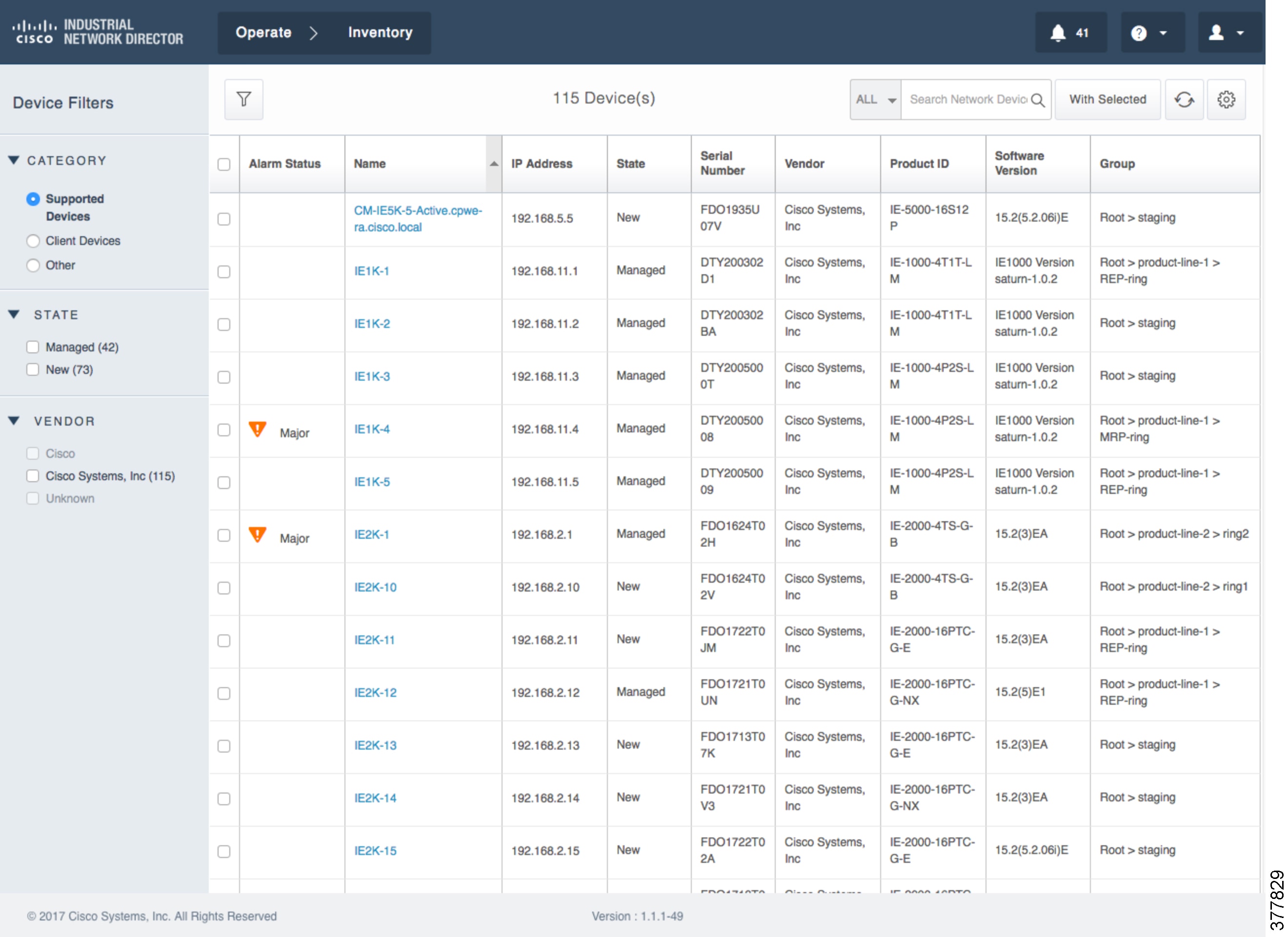Screen dimensions: 1288x937
Task: Select the Other category radio button
Action: pyautogui.click(x=33, y=265)
